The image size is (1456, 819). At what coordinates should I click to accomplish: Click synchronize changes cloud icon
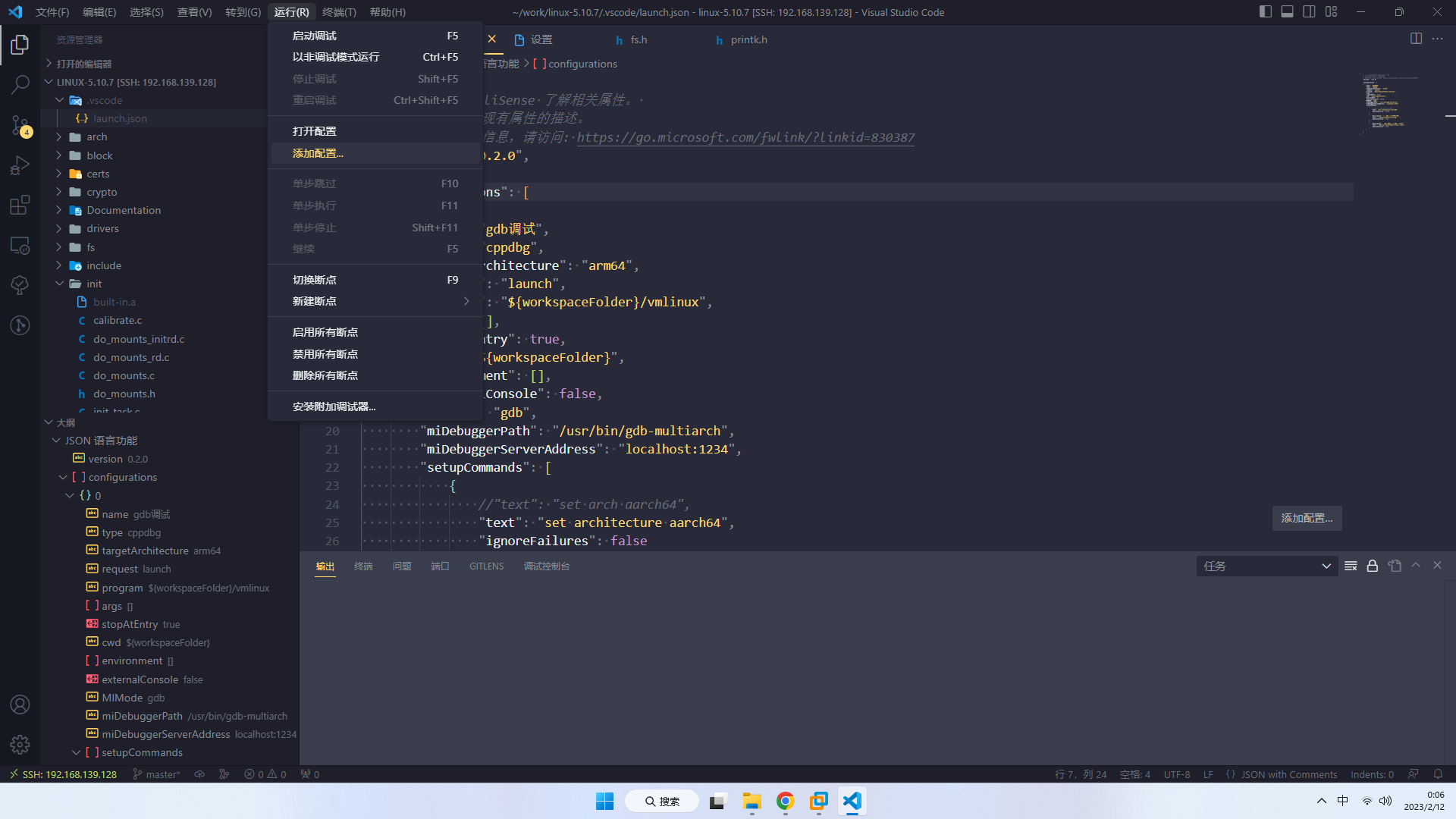[x=199, y=774]
